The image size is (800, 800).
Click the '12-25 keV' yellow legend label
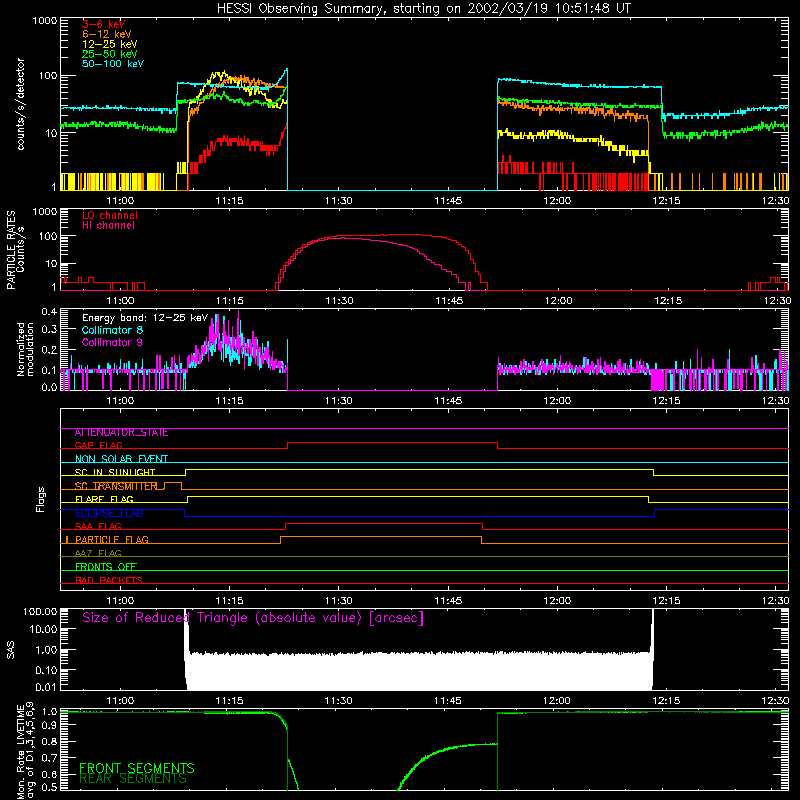tap(110, 44)
